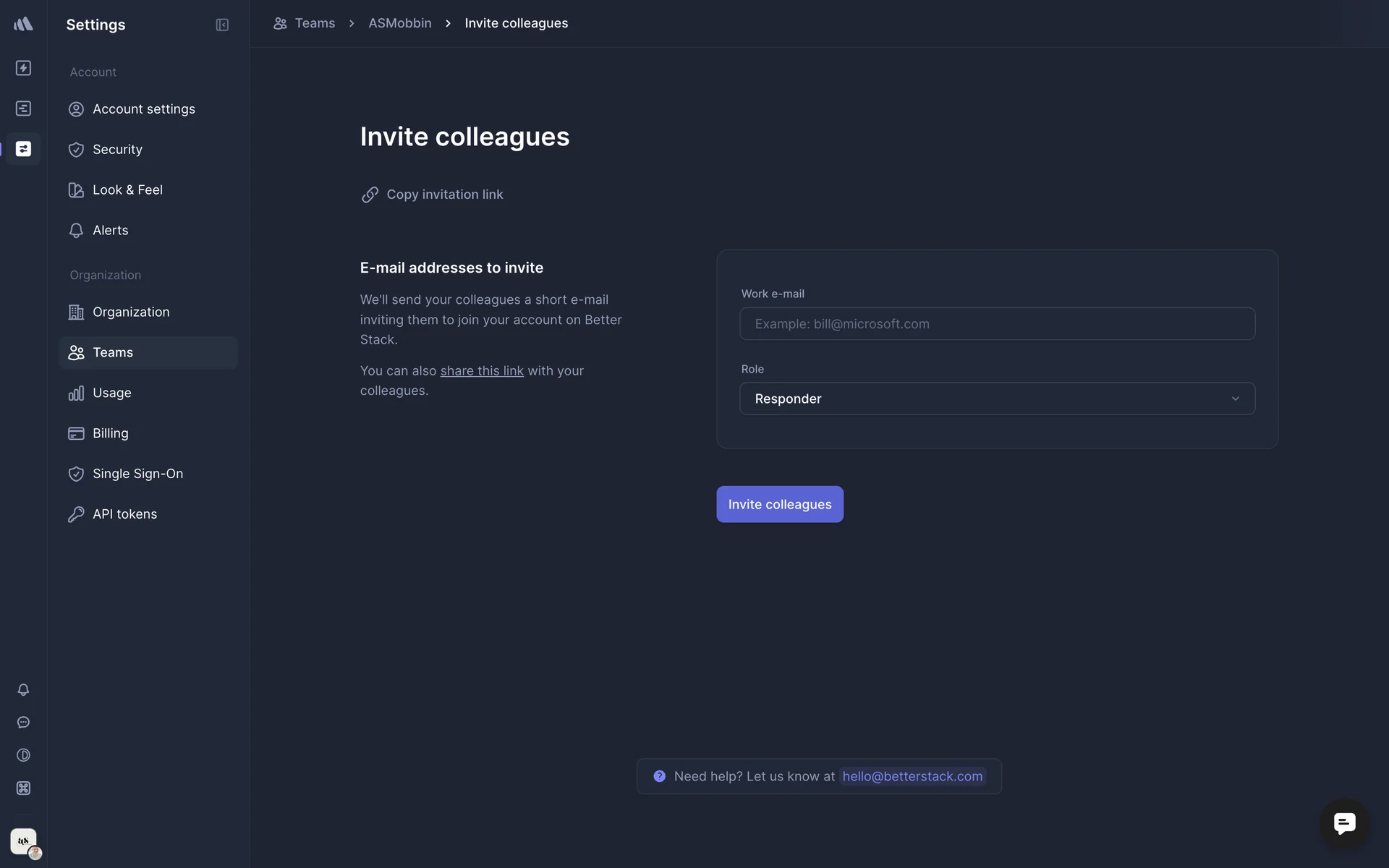The image size is (1389, 868).
Task: Open API tokens settings page
Action: point(124,514)
